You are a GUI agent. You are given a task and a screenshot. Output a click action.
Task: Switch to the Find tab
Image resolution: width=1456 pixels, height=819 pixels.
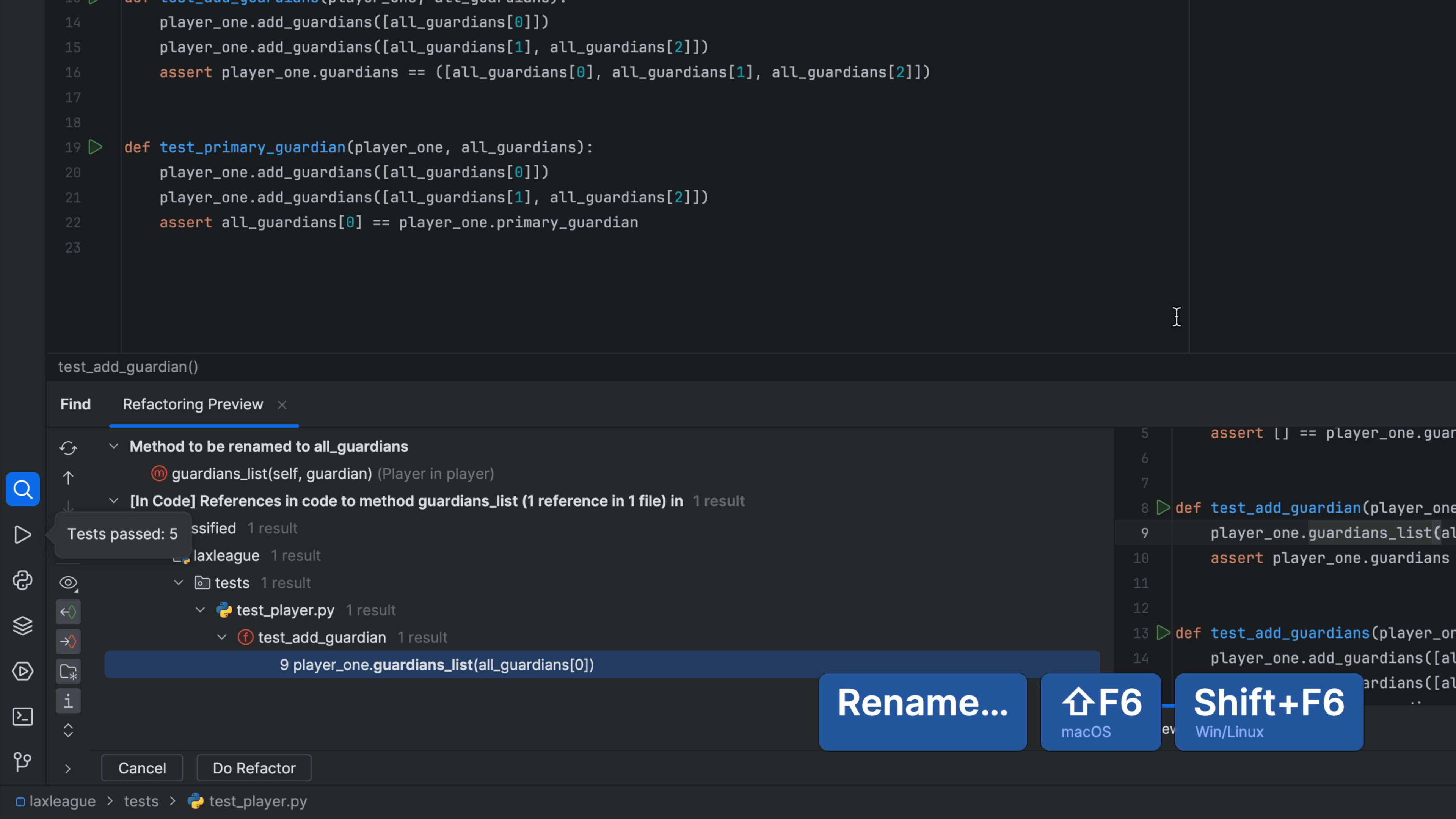[75, 404]
